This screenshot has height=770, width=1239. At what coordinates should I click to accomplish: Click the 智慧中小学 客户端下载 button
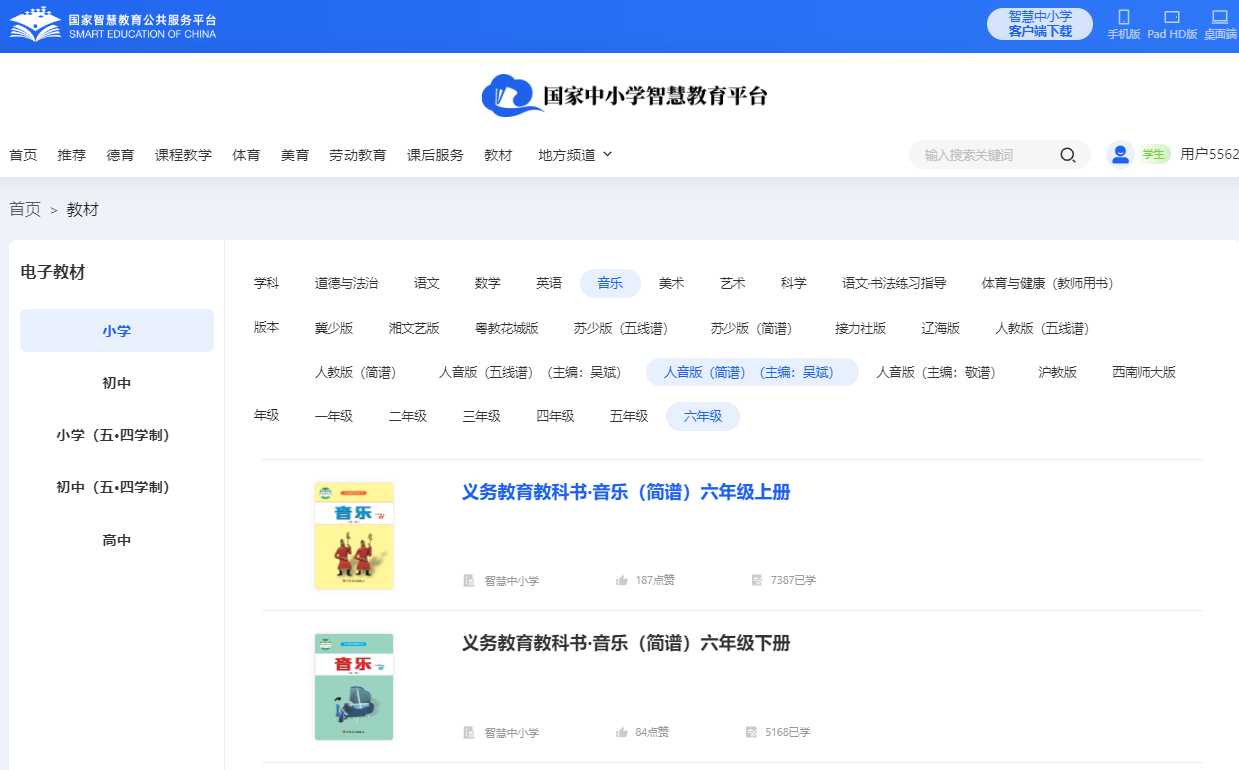pos(1039,24)
